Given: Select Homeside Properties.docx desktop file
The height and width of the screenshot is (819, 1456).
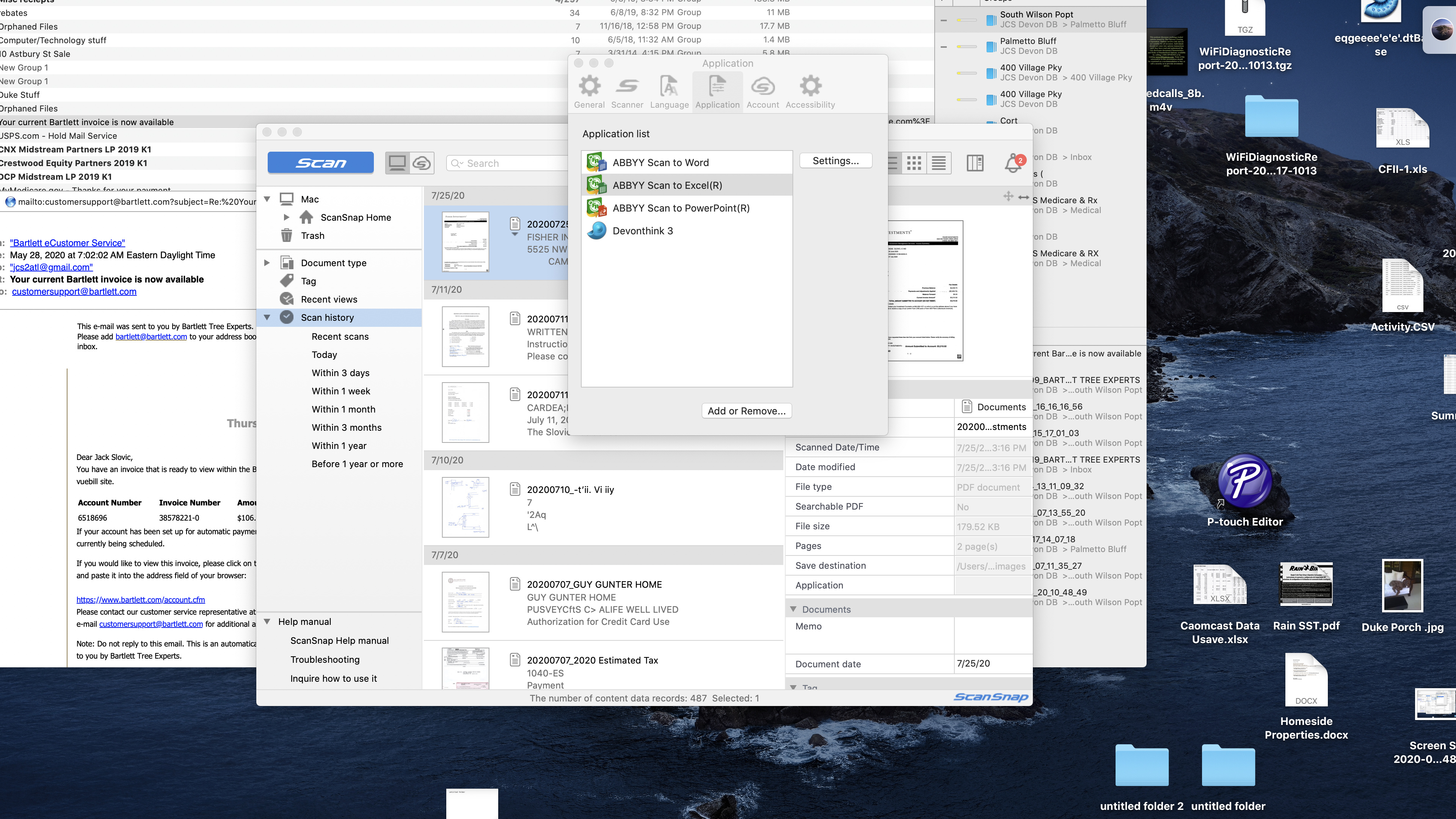Looking at the screenshot, I should click(x=1305, y=697).
